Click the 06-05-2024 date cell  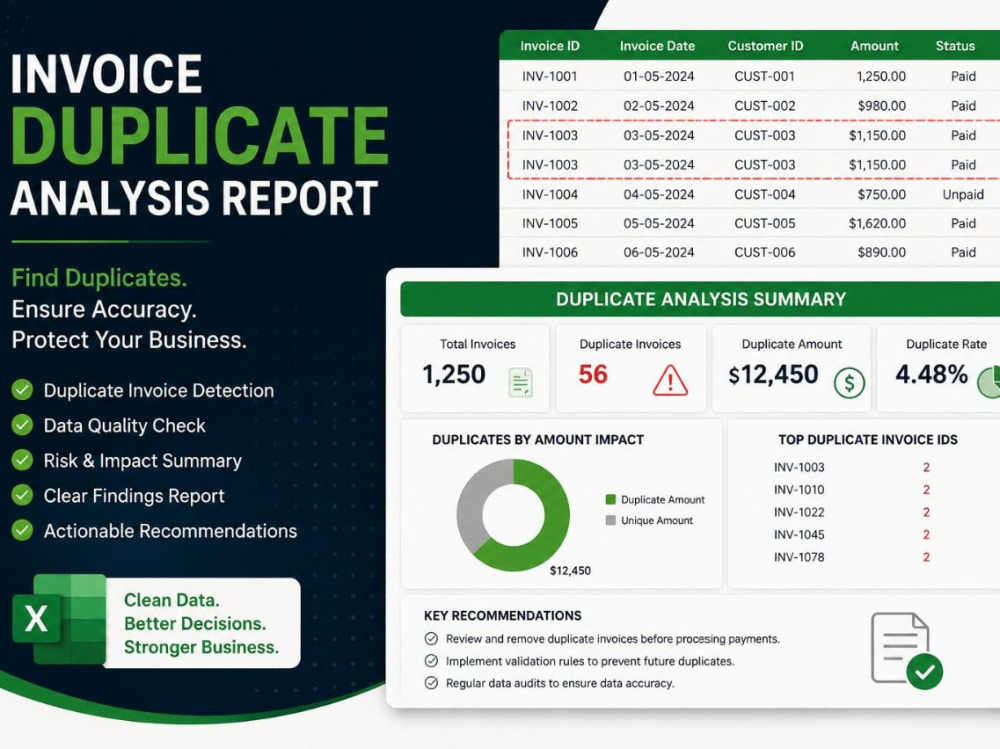point(659,253)
